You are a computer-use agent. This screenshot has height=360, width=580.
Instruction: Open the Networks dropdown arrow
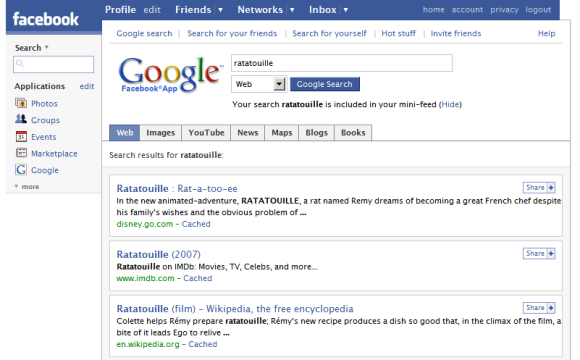(292, 10)
